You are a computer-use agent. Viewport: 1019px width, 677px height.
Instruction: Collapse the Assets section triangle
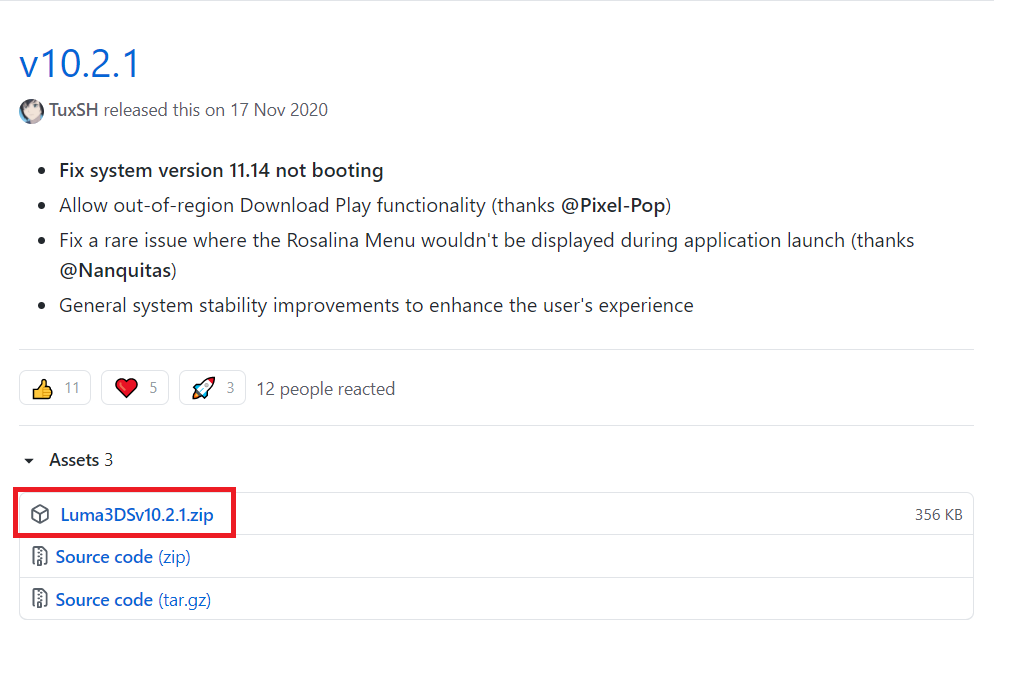coord(29,461)
